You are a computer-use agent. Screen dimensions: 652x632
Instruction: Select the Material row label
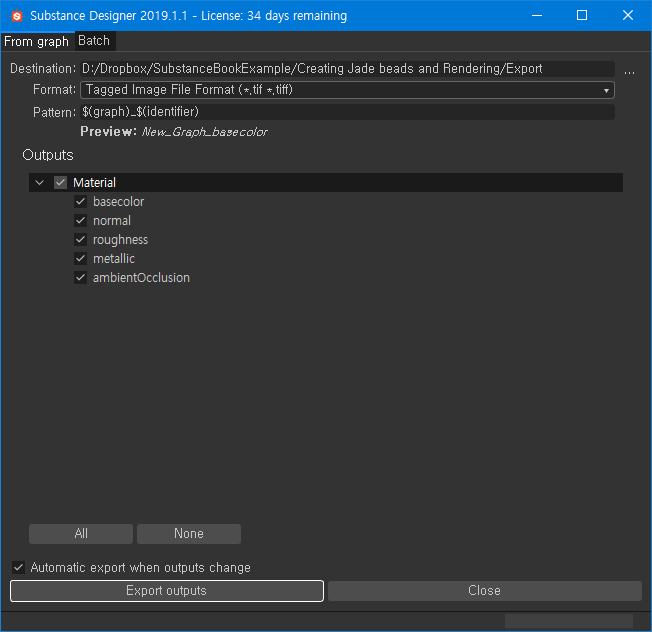click(94, 183)
